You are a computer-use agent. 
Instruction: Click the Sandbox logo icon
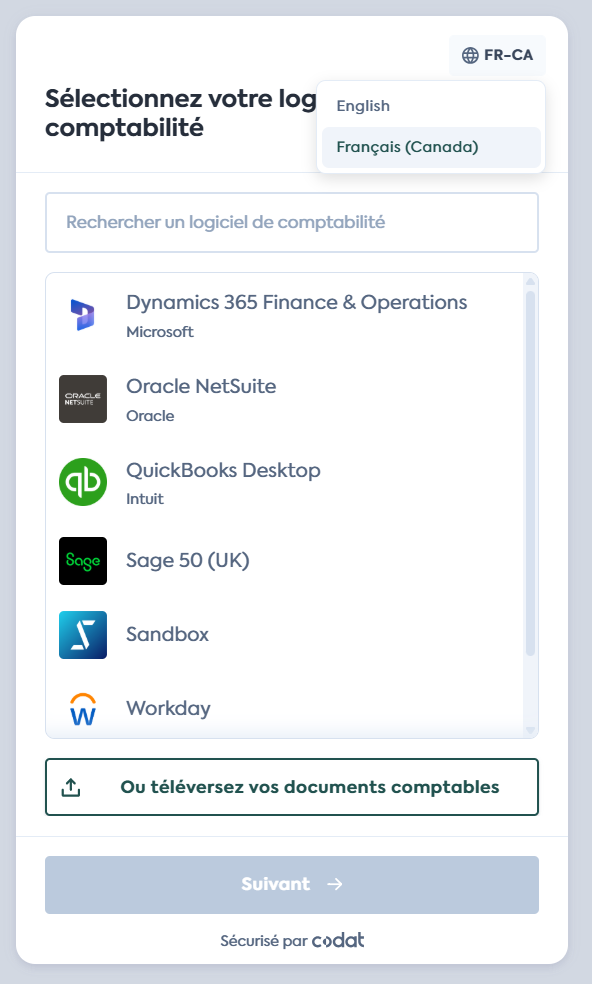coord(83,634)
